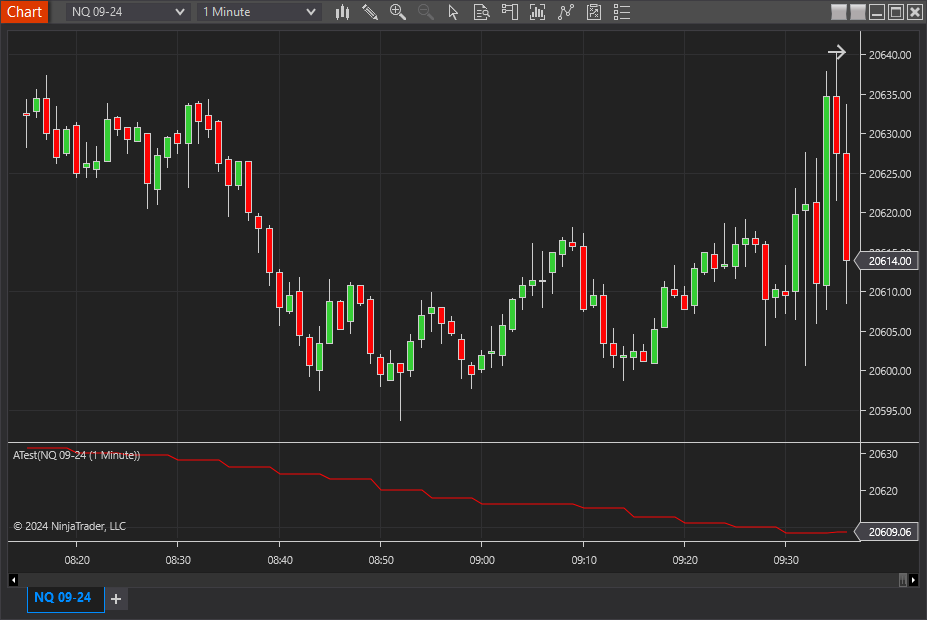Screen dimensions: 927x620
Task: Open the Indicators icon
Action: [537, 12]
